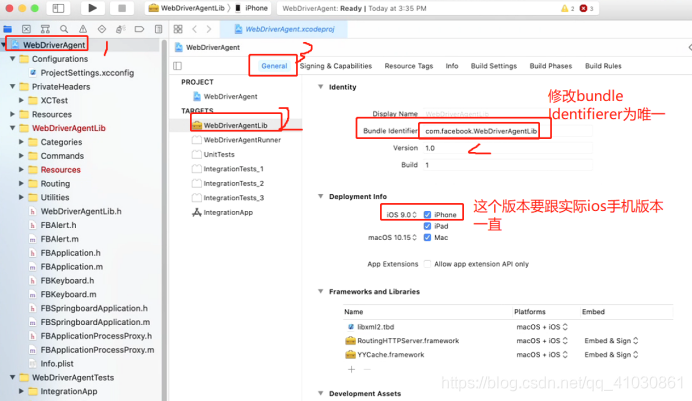Change RoutingHTTPServer.framework embed option
This screenshot has height=401, width=692.
point(611,341)
